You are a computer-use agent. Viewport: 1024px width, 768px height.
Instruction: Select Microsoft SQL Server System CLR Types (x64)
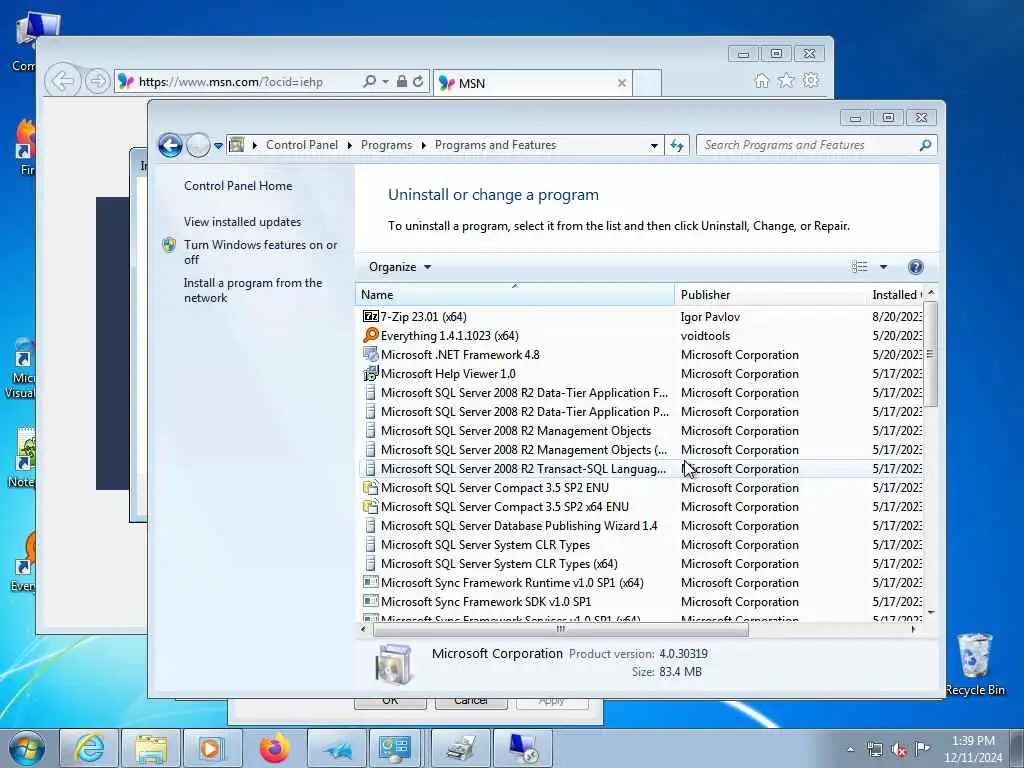point(642,563)
